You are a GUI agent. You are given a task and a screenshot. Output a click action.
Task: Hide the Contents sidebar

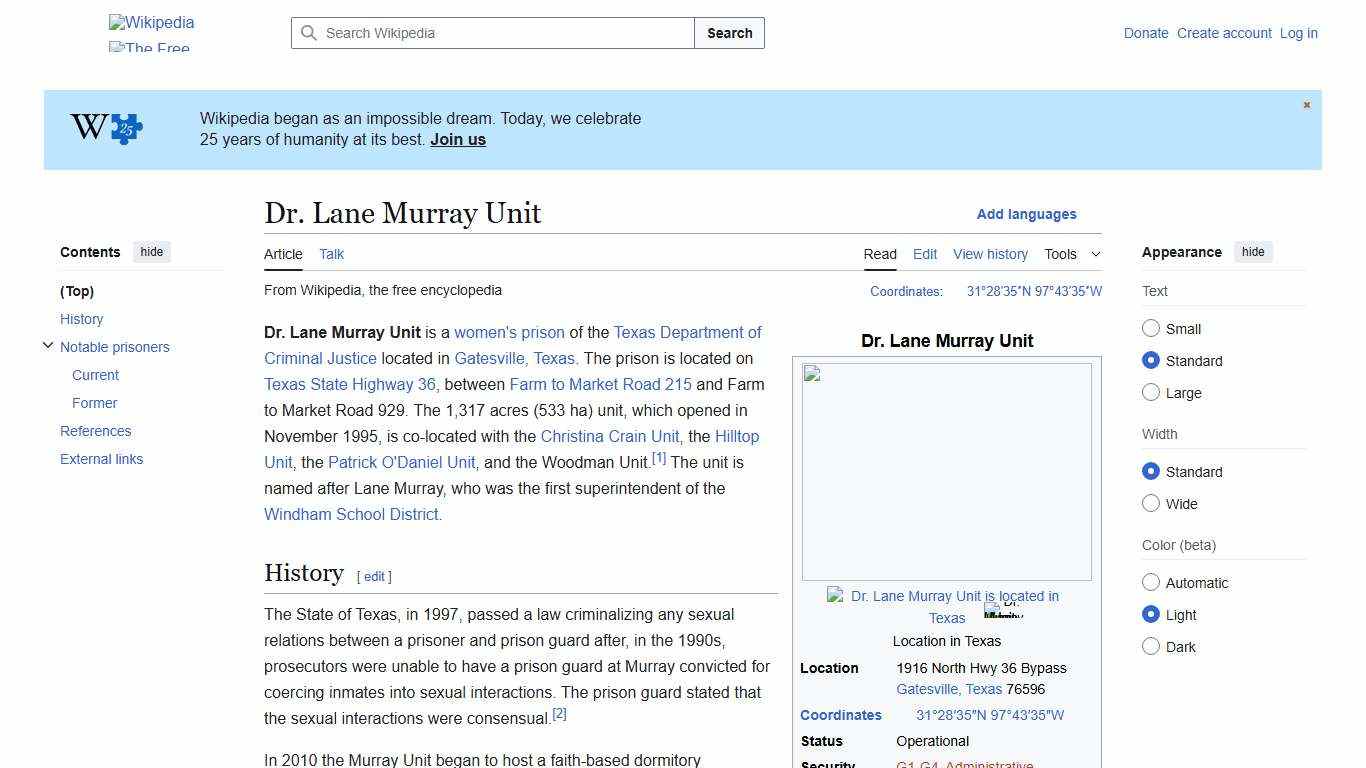(x=151, y=252)
